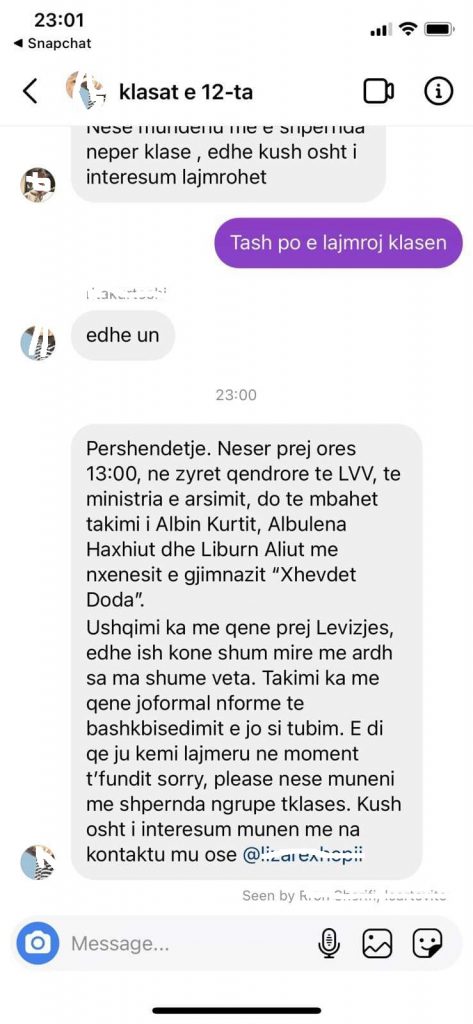The height and width of the screenshot is (1024, 473).
Task: Tap the 'edhe un' message bubble
Action: pos(123,336)
